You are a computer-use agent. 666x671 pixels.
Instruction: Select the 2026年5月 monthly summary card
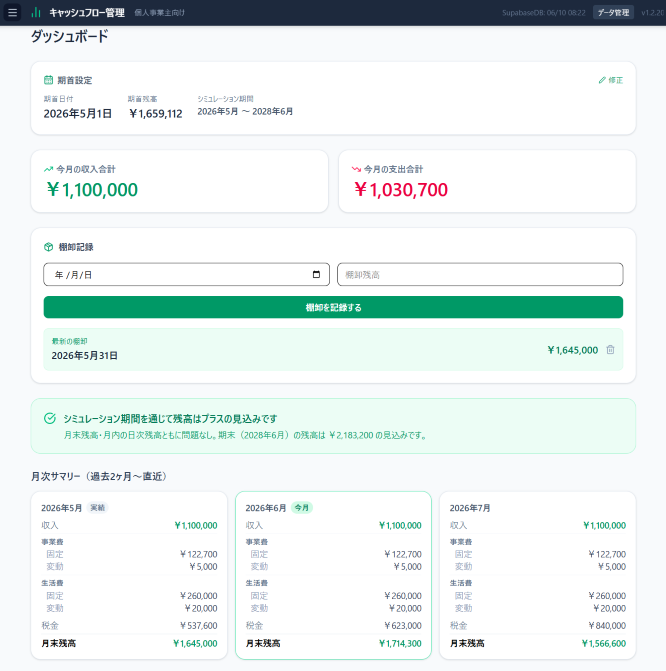point(129,575)
